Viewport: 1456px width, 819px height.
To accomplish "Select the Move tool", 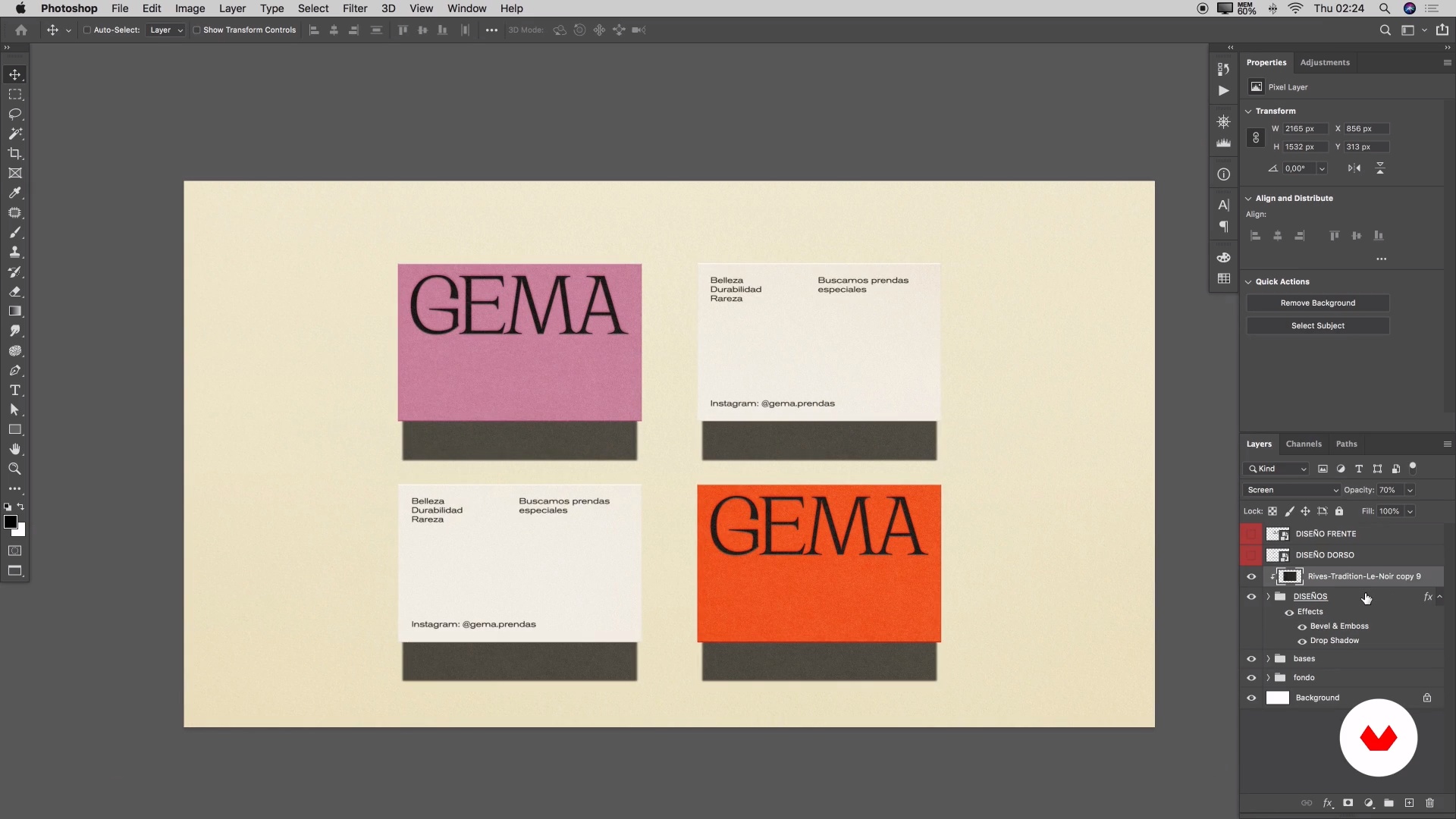I will tap(14, 74).
